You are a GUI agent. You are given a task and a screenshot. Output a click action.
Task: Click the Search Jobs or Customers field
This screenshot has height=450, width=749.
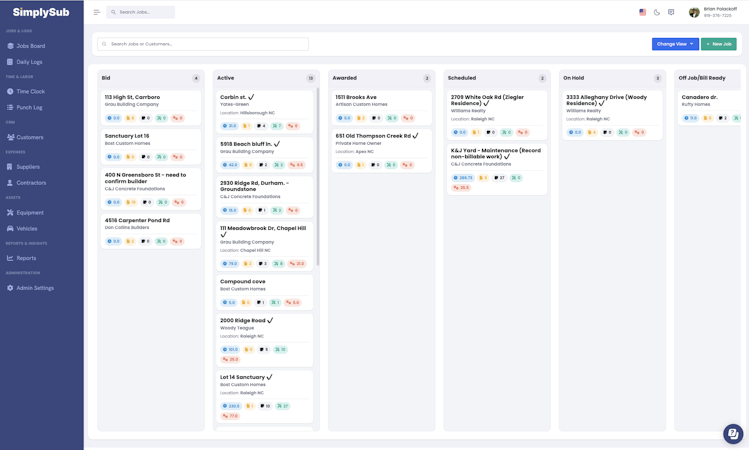pyautogui.click(x=205, y=44)
